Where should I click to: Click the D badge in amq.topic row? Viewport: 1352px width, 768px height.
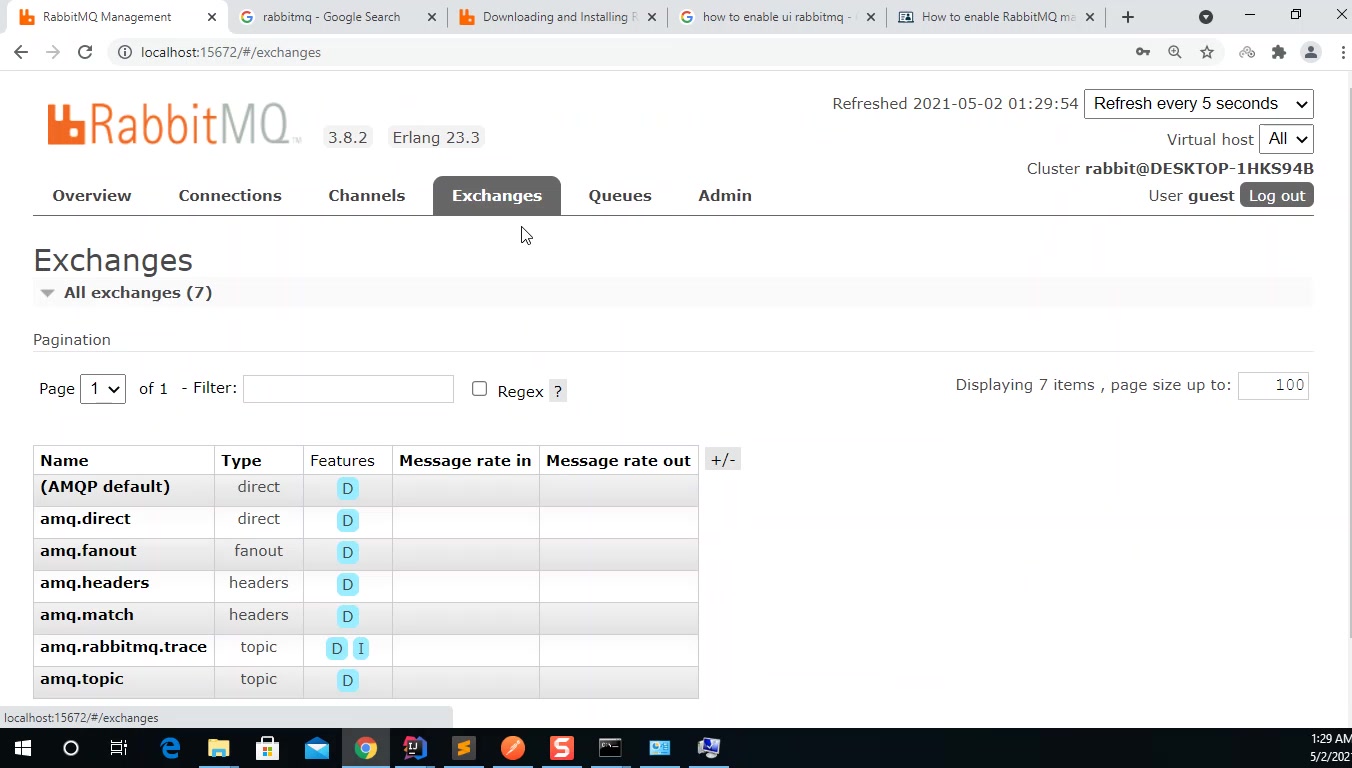[x=347, y=680]
